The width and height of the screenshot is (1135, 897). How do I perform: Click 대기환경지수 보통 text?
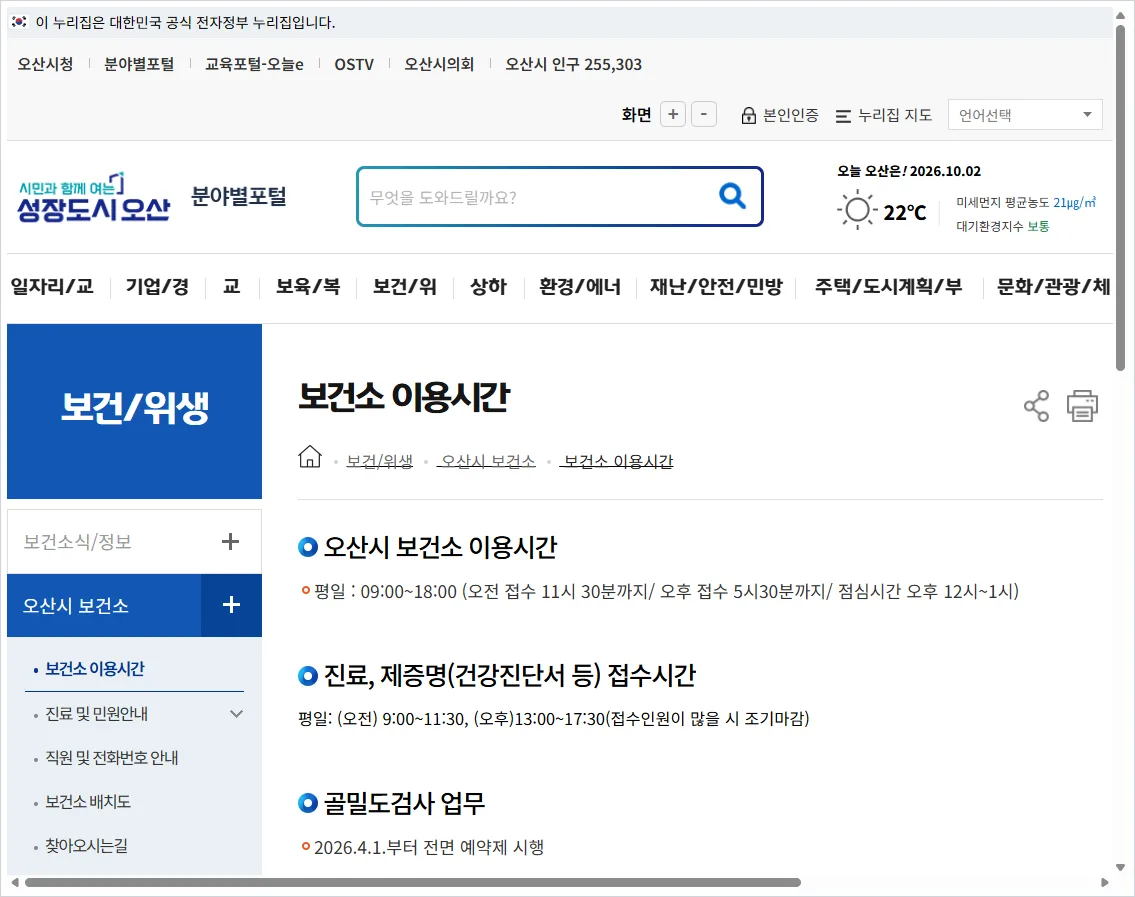click(1003, 227)
